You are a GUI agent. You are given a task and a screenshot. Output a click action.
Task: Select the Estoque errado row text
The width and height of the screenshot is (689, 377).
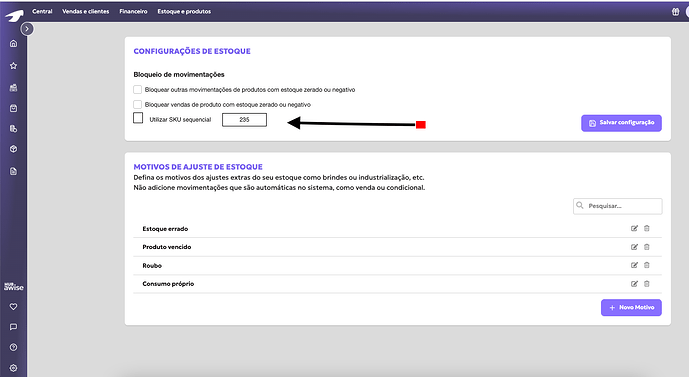[x=165, y=229]
